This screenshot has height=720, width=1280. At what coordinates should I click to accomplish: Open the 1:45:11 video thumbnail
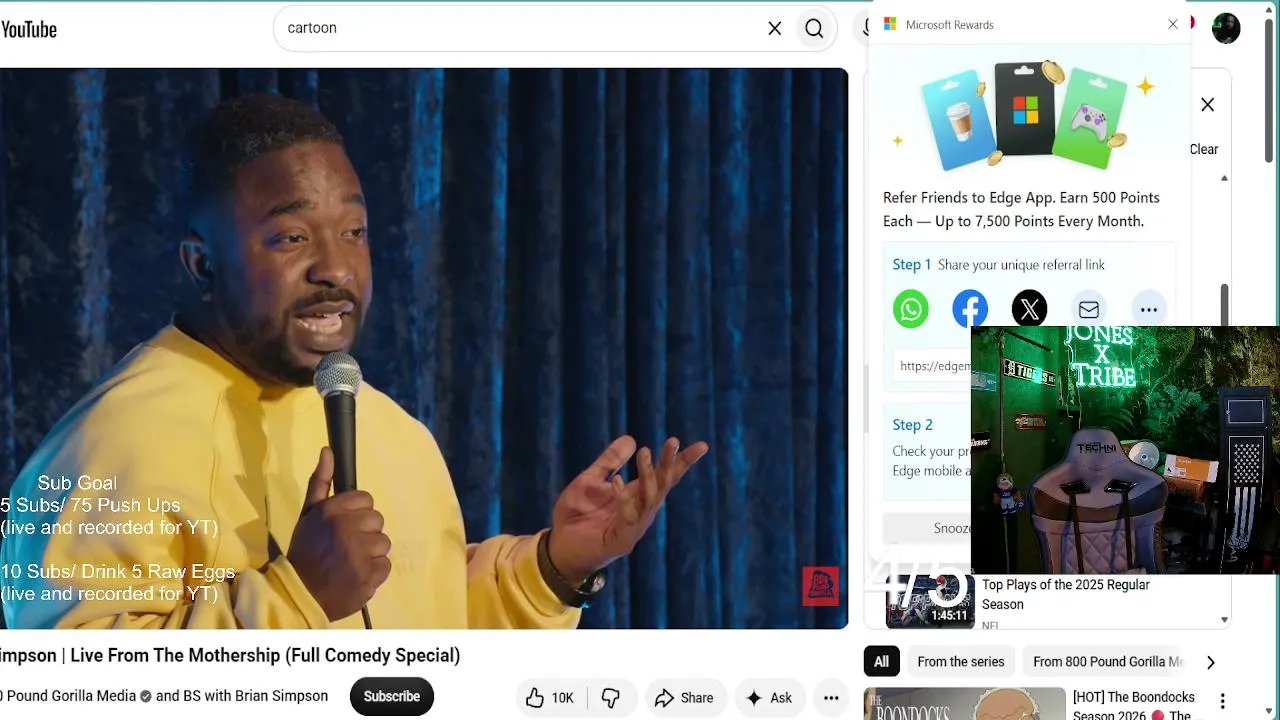[929, 602]
